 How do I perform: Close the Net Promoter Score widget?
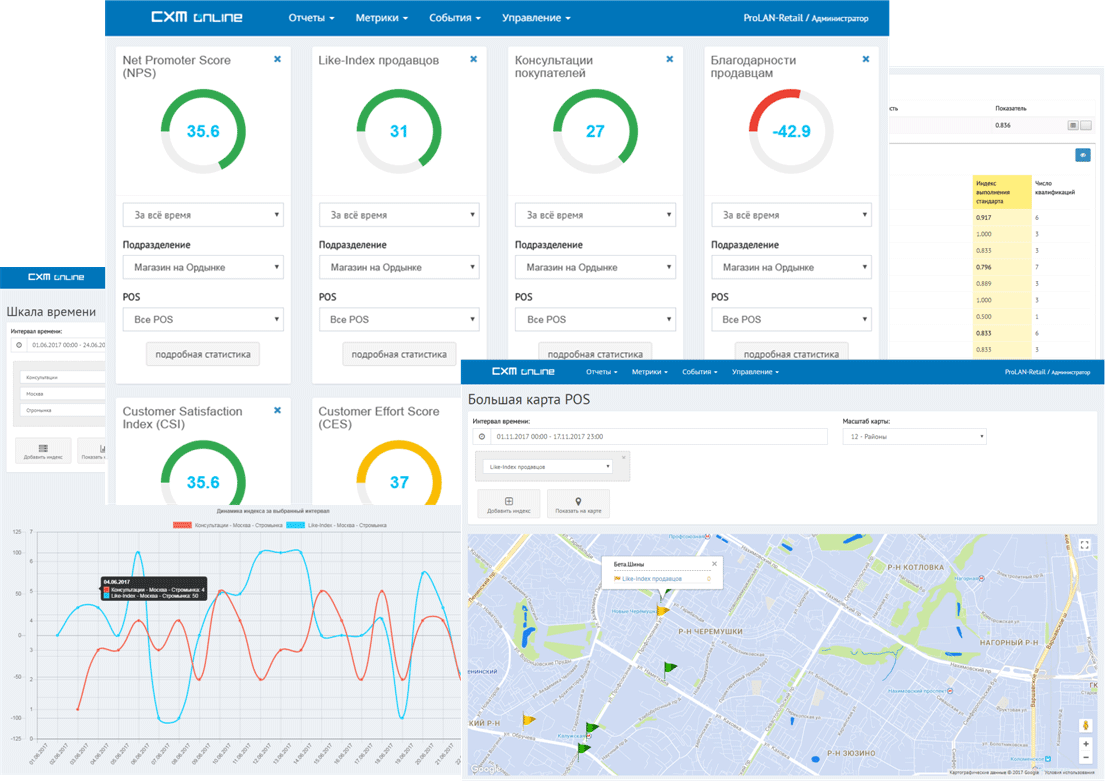tap(277, 60)
